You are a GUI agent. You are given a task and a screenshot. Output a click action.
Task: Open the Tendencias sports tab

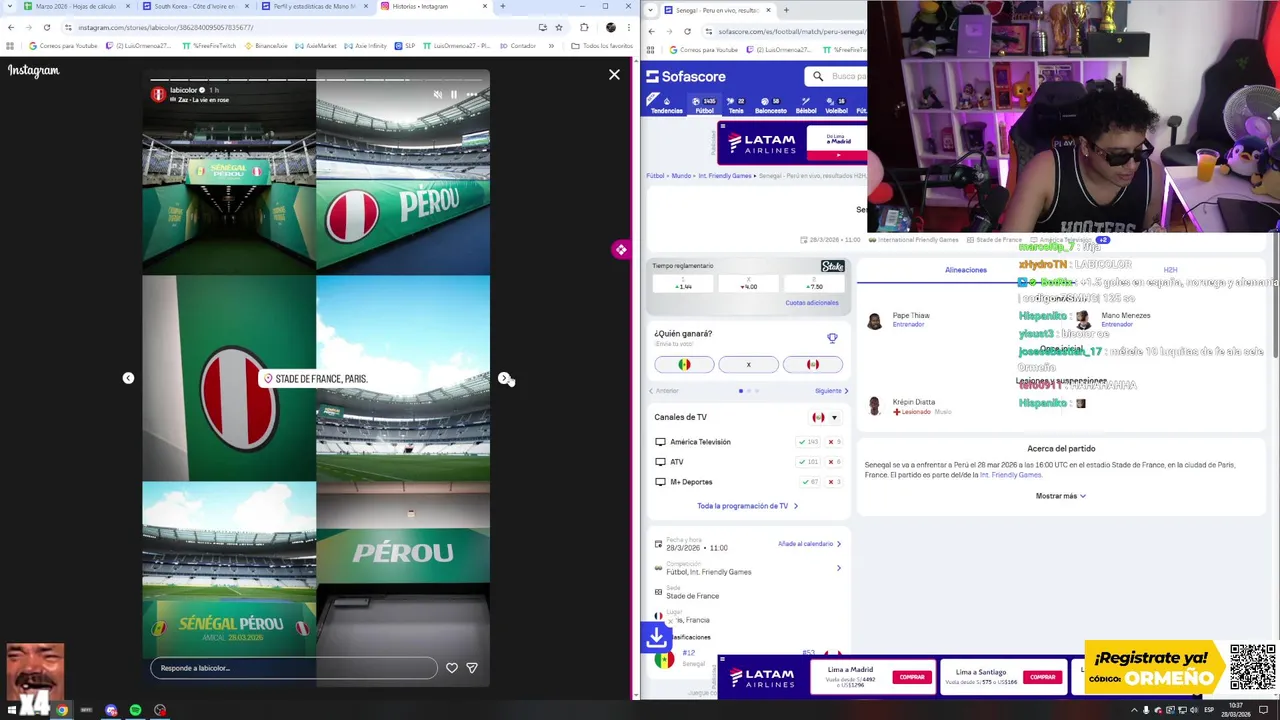(666, 105)
